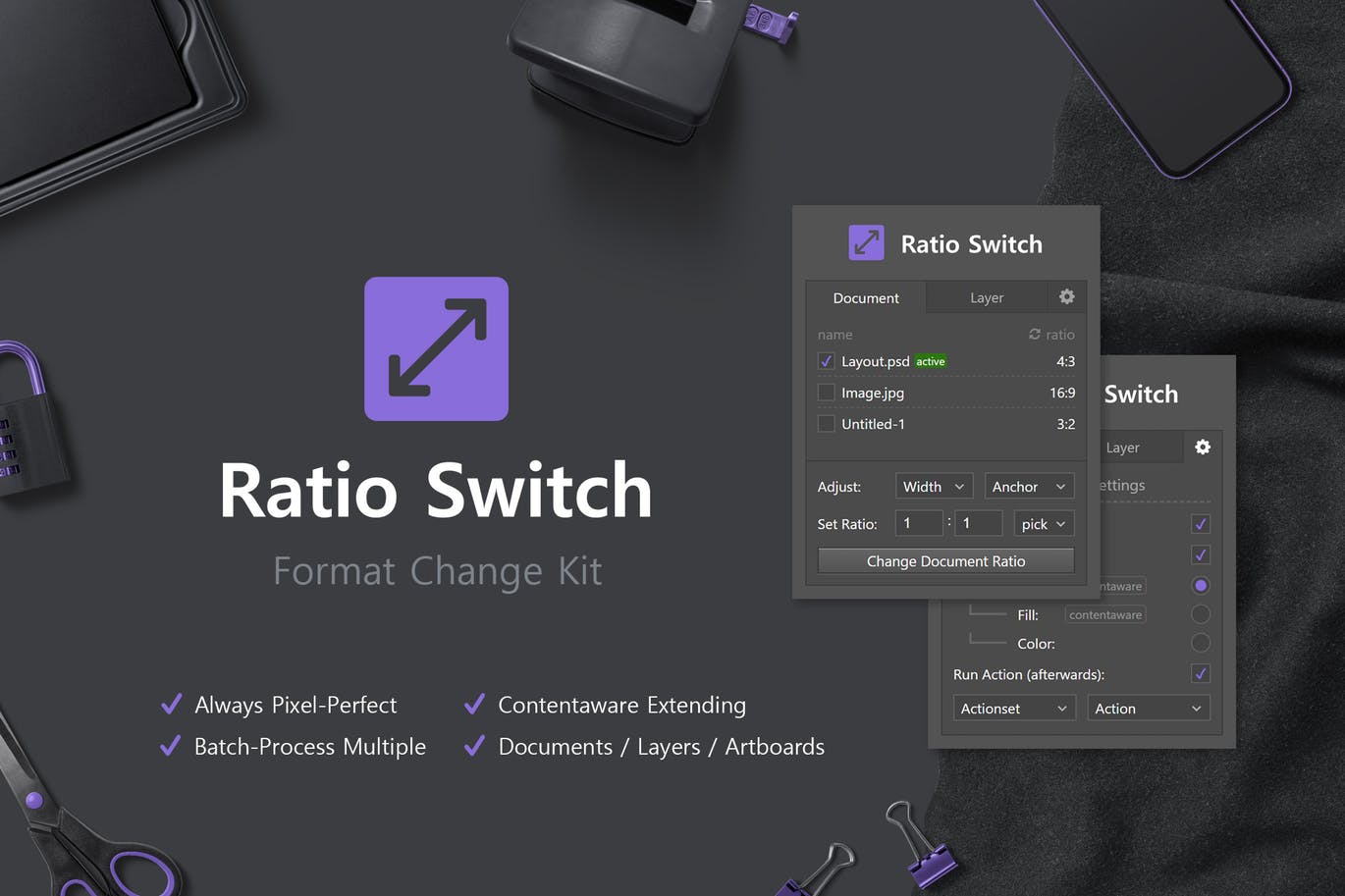Image resolution: width=1345 pixels, height=896 pixels.
Task: Click the green active badge next to Layout.psd
Action: (929, 361)
